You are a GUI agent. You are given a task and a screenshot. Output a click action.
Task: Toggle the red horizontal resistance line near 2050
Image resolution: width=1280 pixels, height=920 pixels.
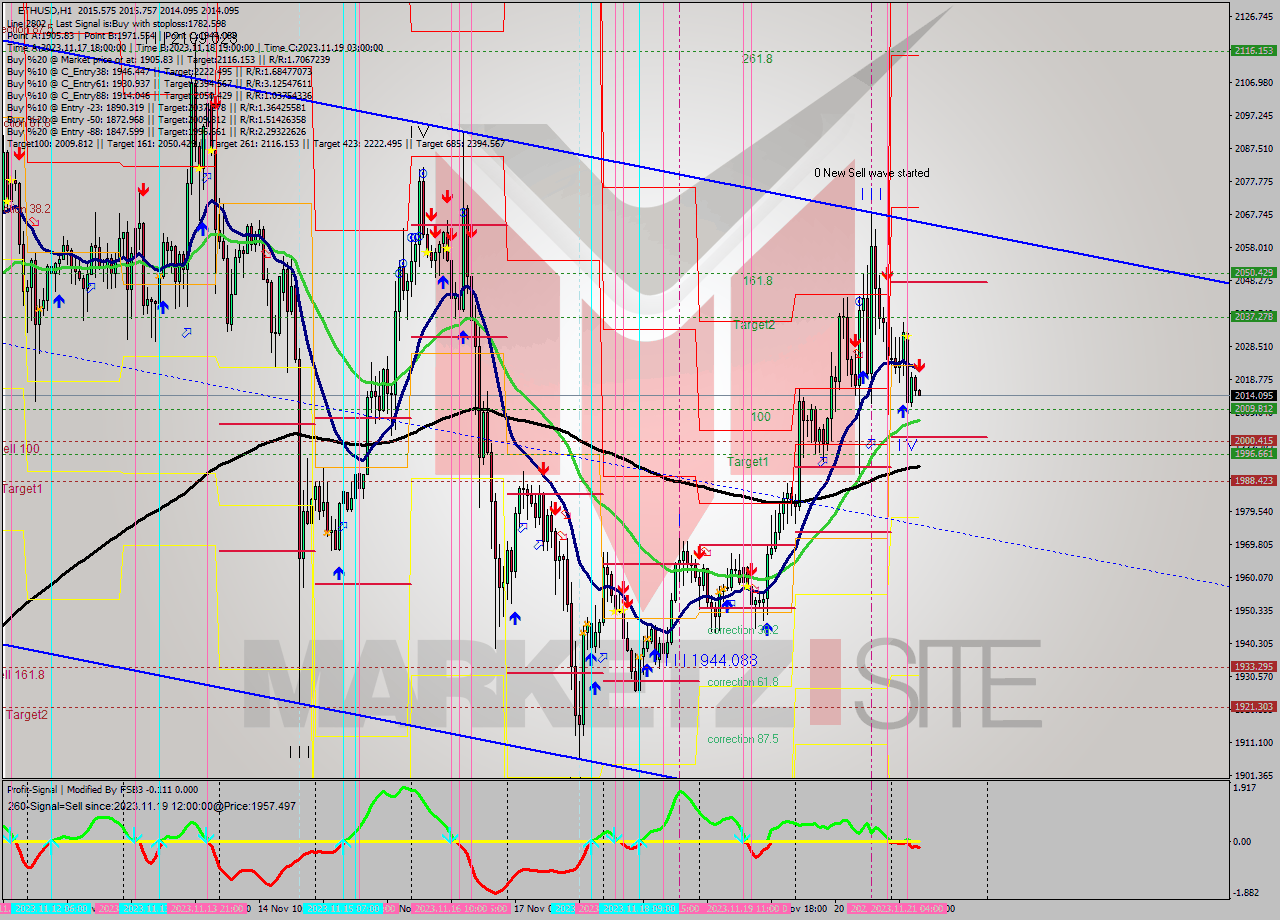950,281
